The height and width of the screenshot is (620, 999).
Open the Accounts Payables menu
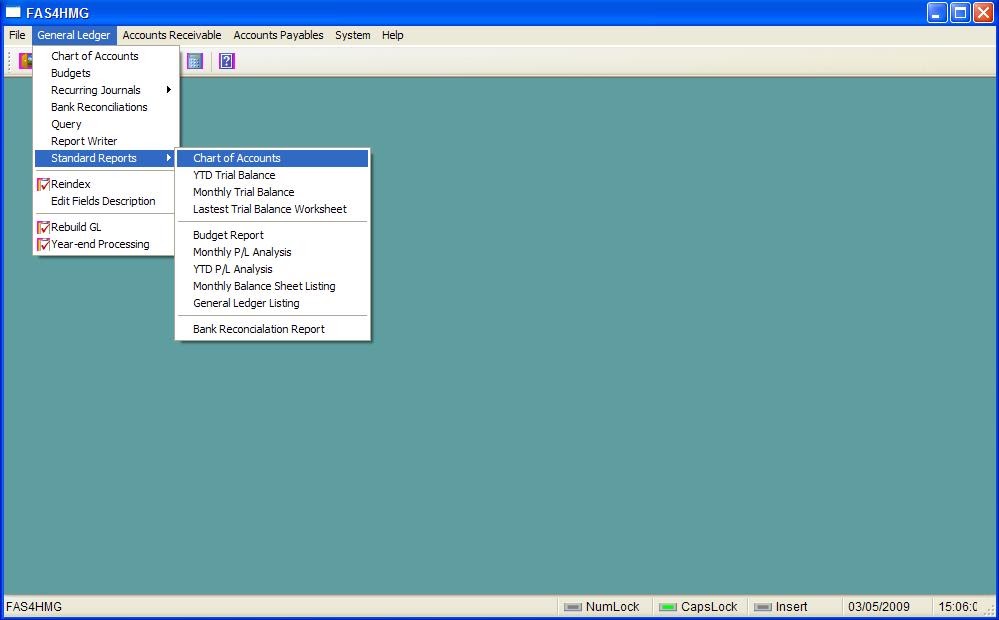[x=278, y=35]
